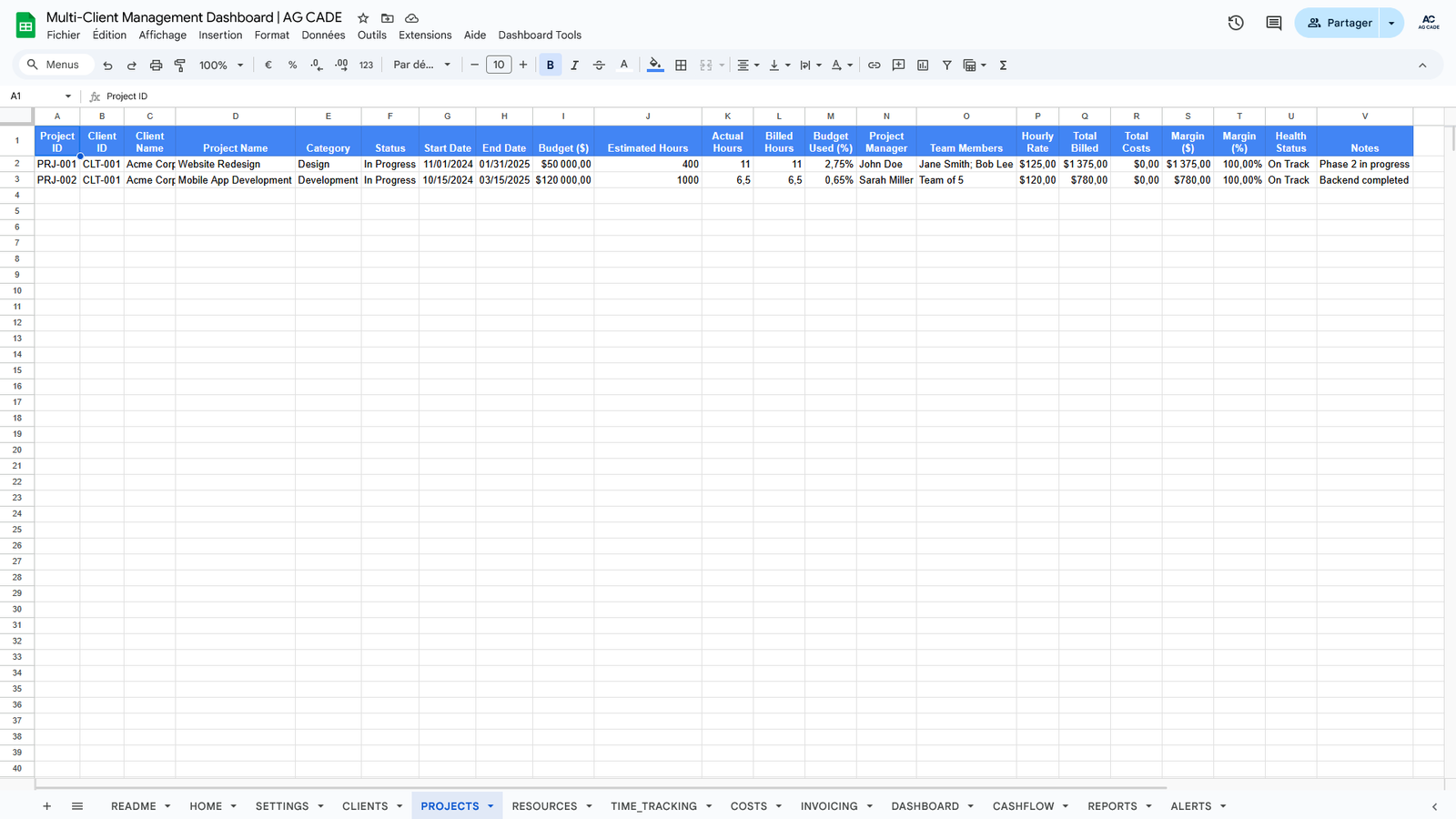The width and height of the screenshot is (1456, 819).
Task: Toggle italic formatting
Action: [x=574, y=66]
